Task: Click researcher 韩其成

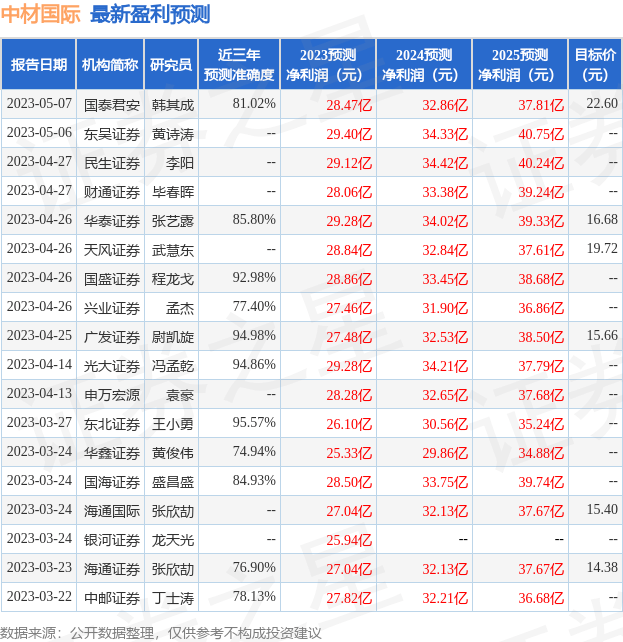Action: 173,105
